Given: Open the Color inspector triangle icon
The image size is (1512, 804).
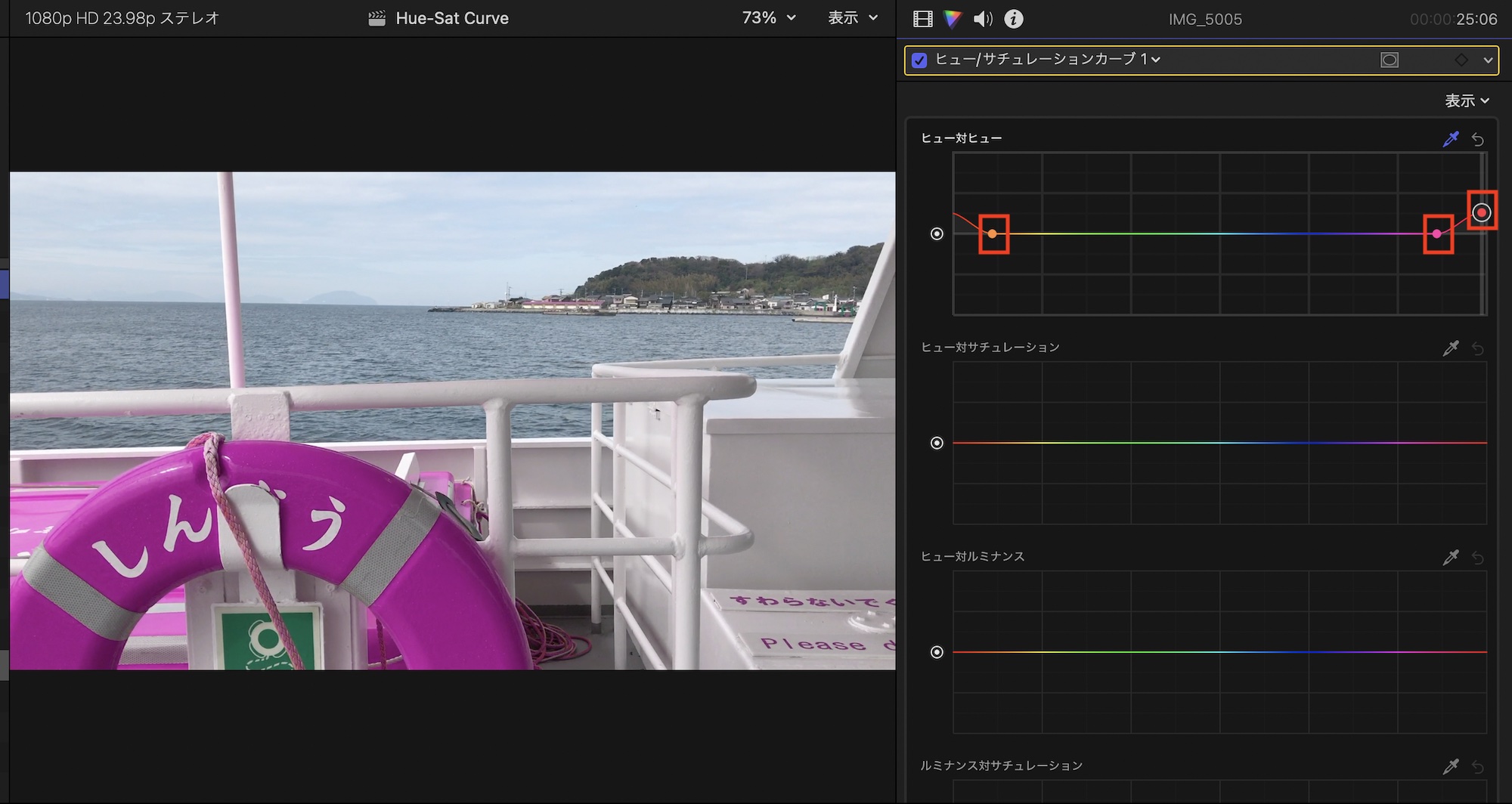Looking at the screenshot, I should coord(953,19).
